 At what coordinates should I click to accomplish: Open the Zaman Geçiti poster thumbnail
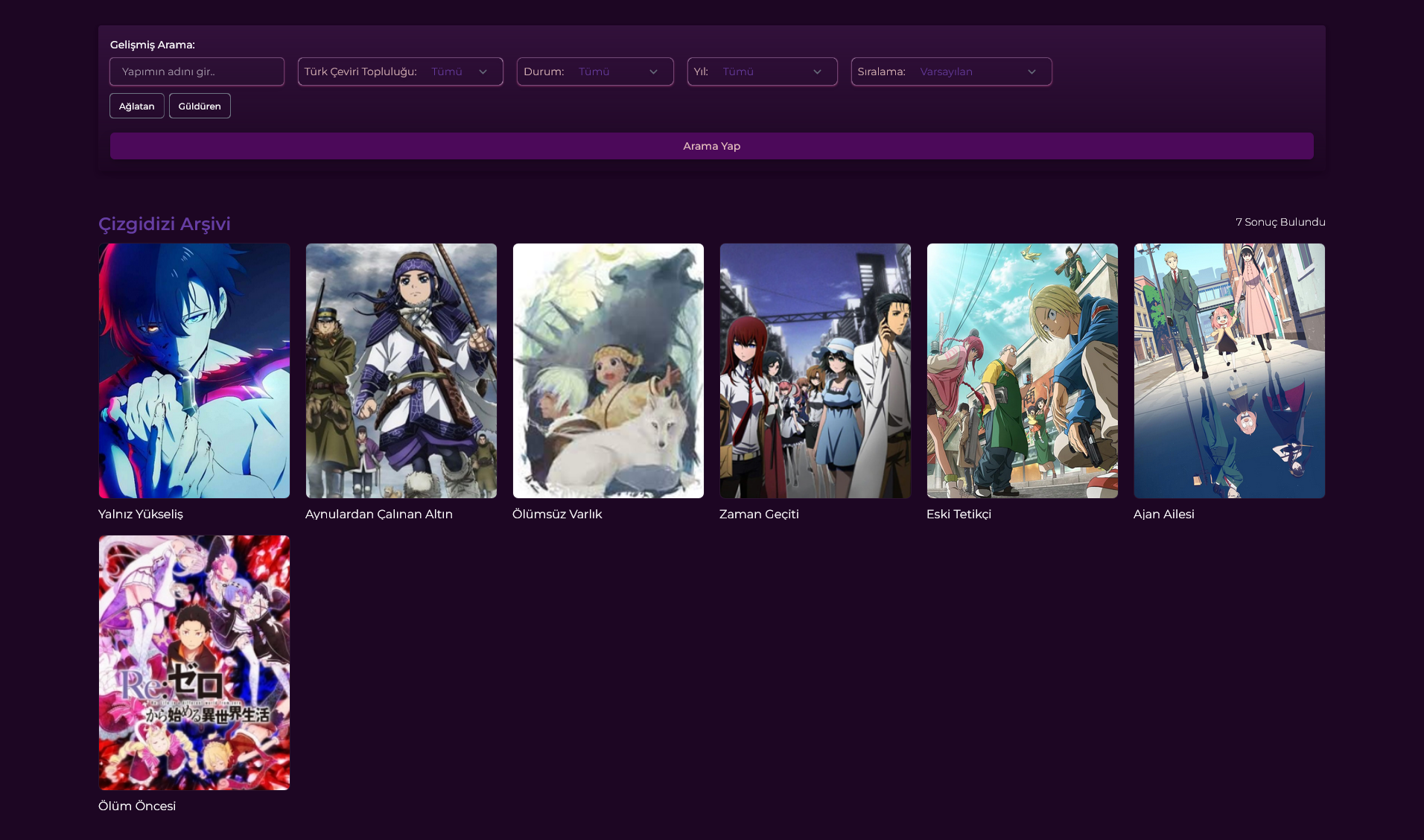(816, 371)
